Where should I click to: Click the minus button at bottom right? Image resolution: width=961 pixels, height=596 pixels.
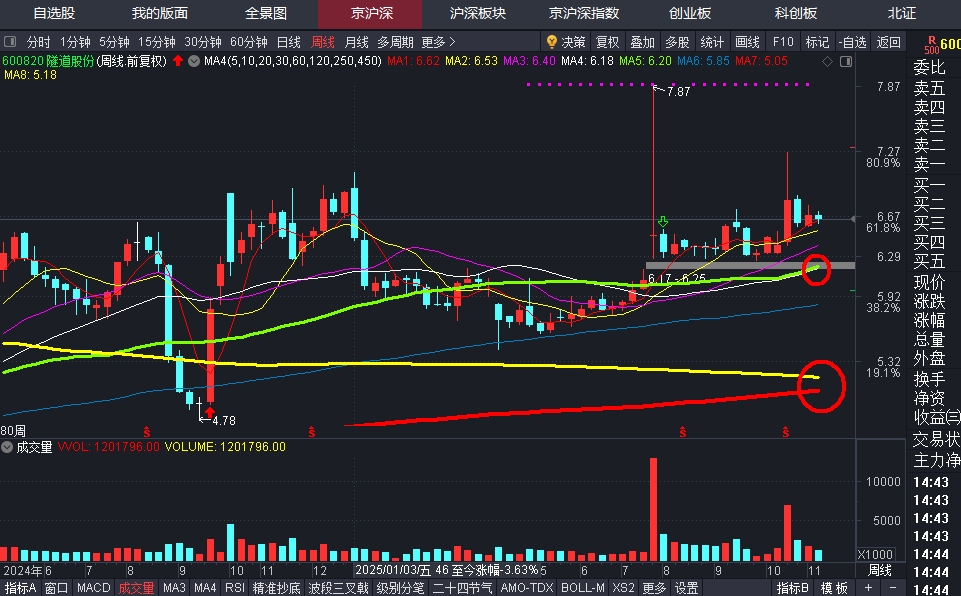tap(893, 588)
